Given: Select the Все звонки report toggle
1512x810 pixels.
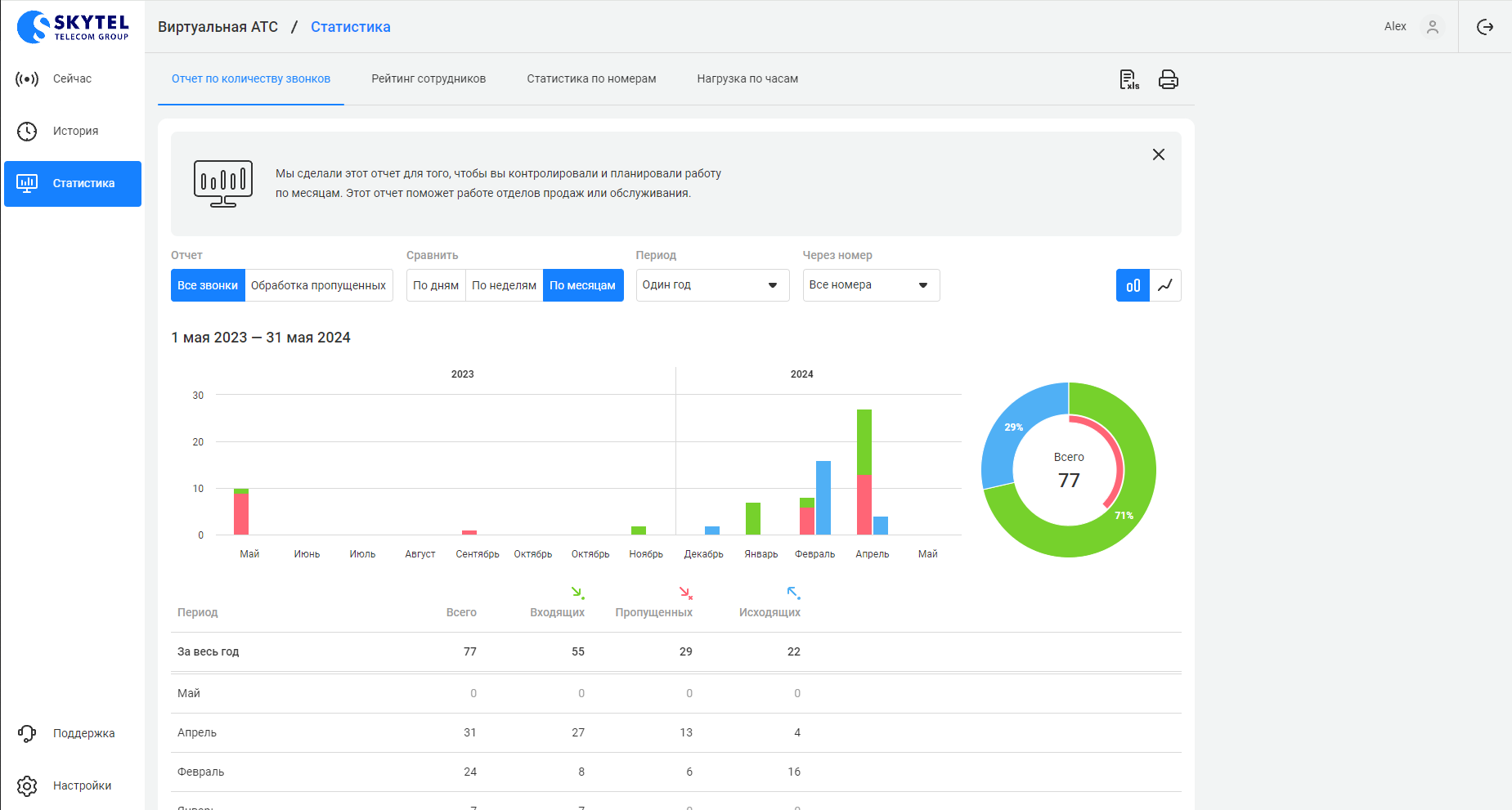Looking at the screenshot, I should [208, 285].
